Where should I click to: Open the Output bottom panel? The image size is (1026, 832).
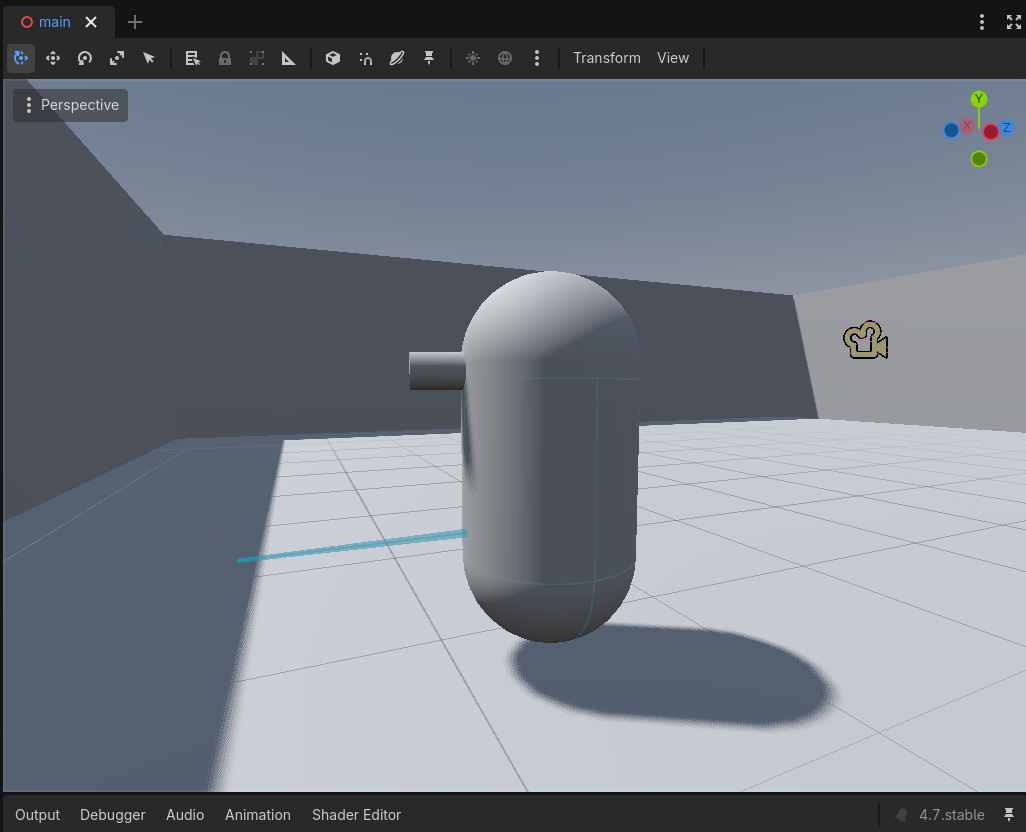click(x=37, y=815)
